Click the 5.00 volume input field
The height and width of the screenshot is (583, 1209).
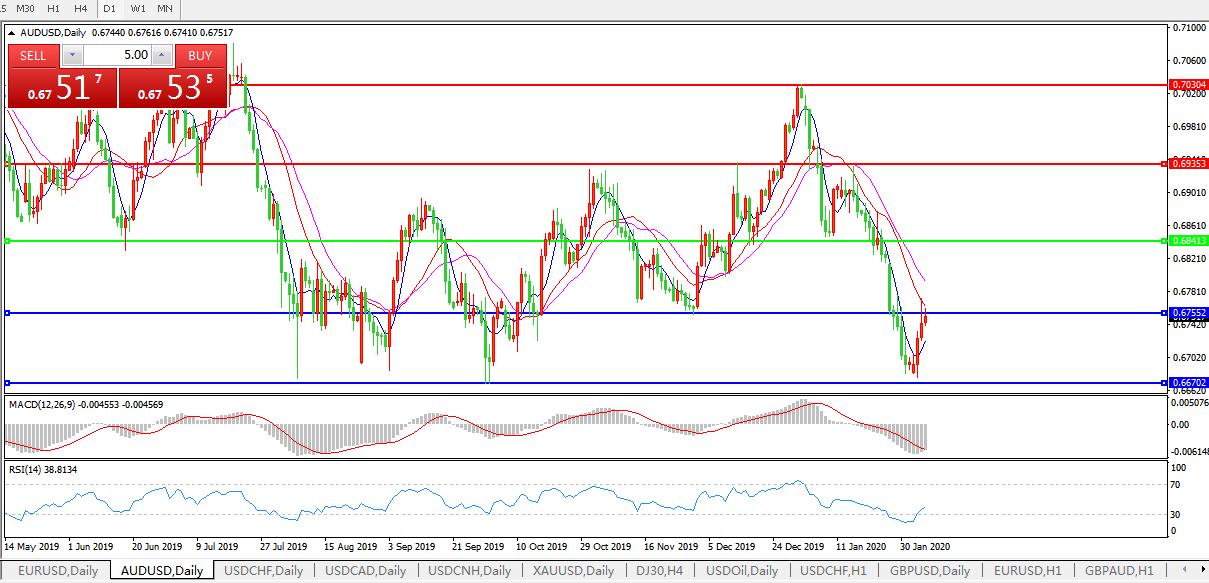click(117, 56)
